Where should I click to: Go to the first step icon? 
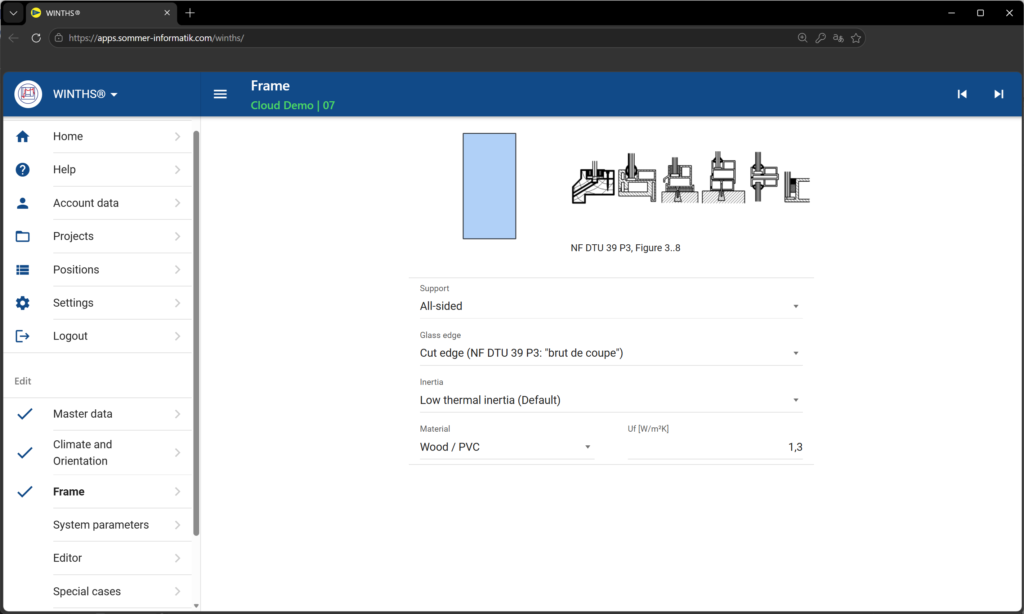click(x=962, y=94)
